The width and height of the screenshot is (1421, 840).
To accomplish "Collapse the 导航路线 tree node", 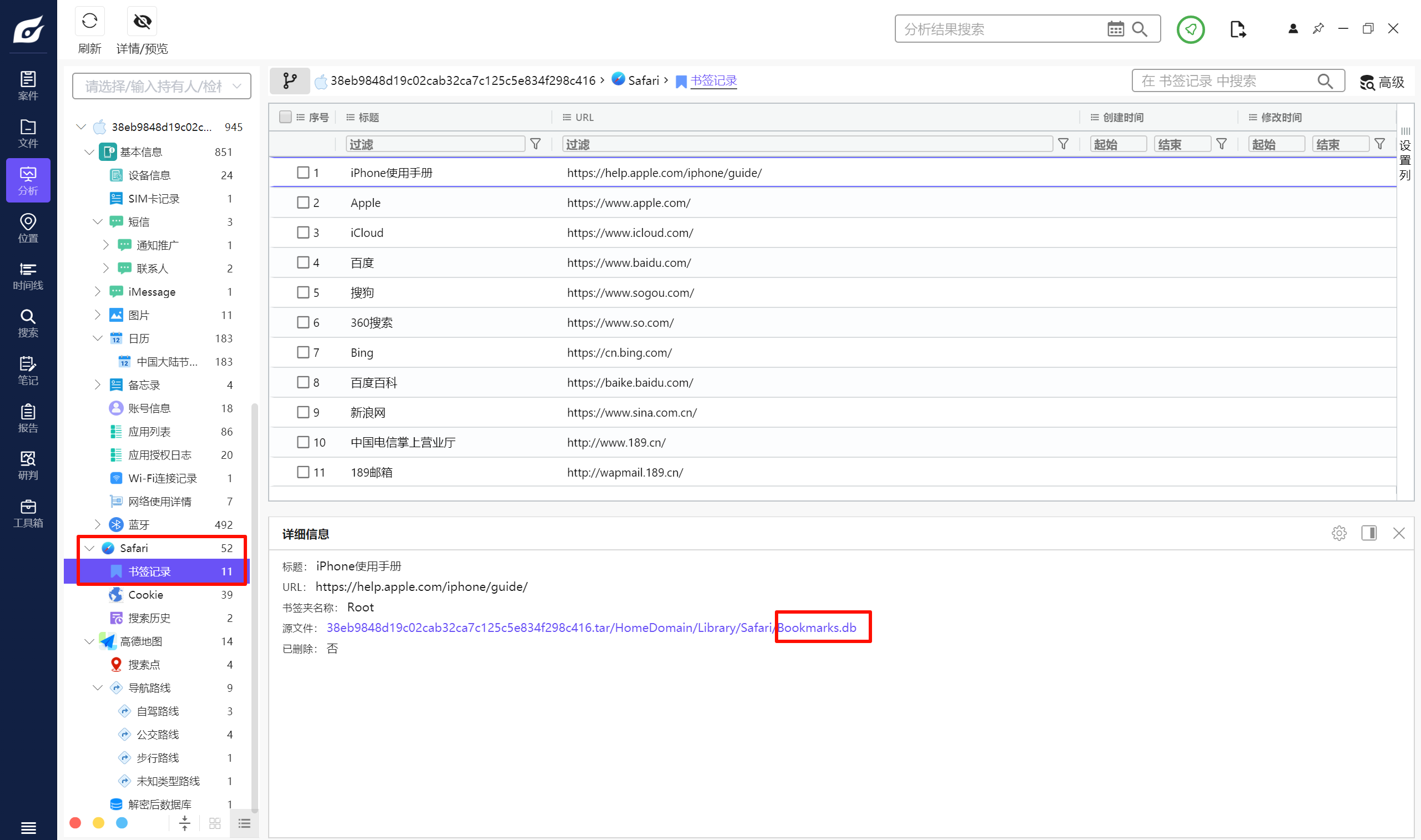I will coord(97,689).
